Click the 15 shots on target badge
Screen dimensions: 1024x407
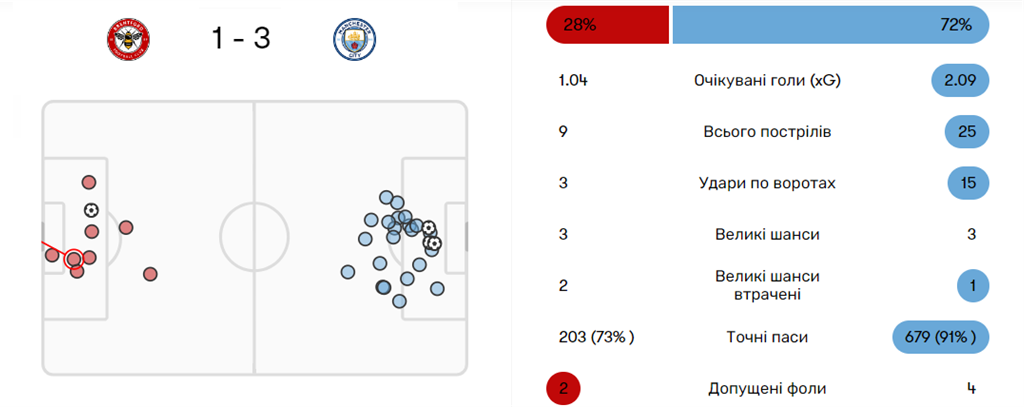coord(967,183)
